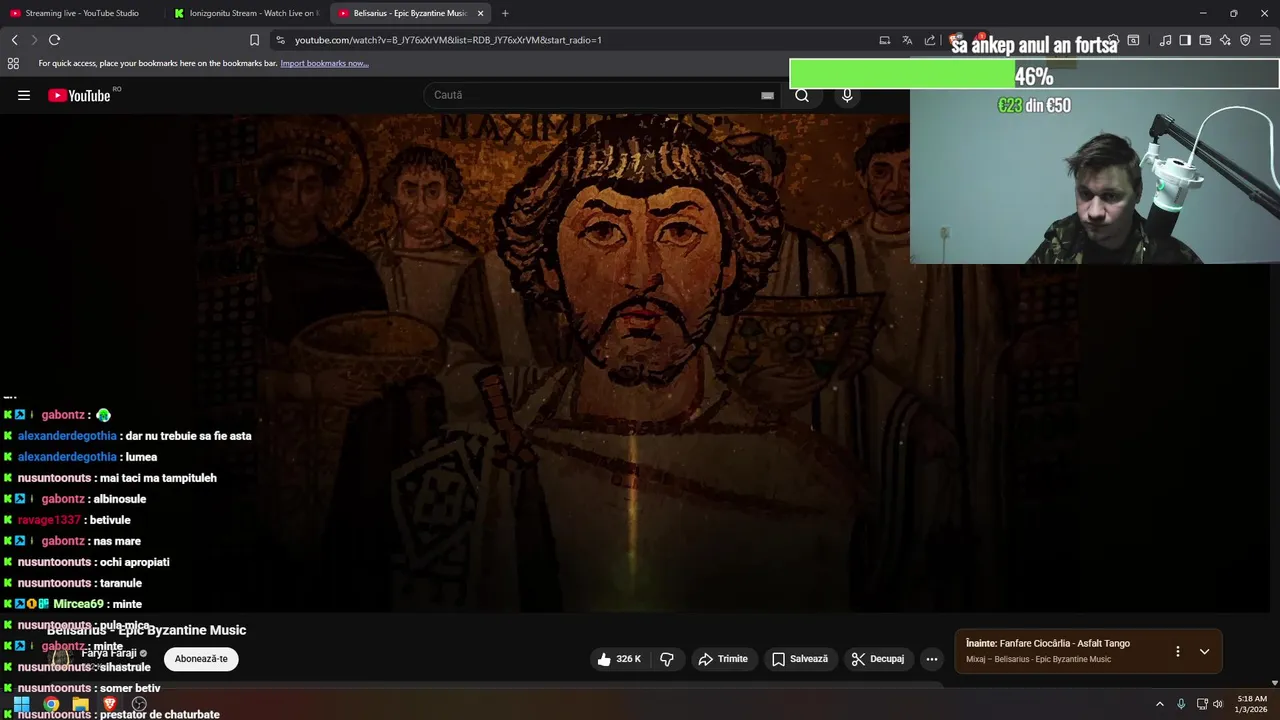
Task: Toggle the browser sidebar panel
Action: (1185, 40)
